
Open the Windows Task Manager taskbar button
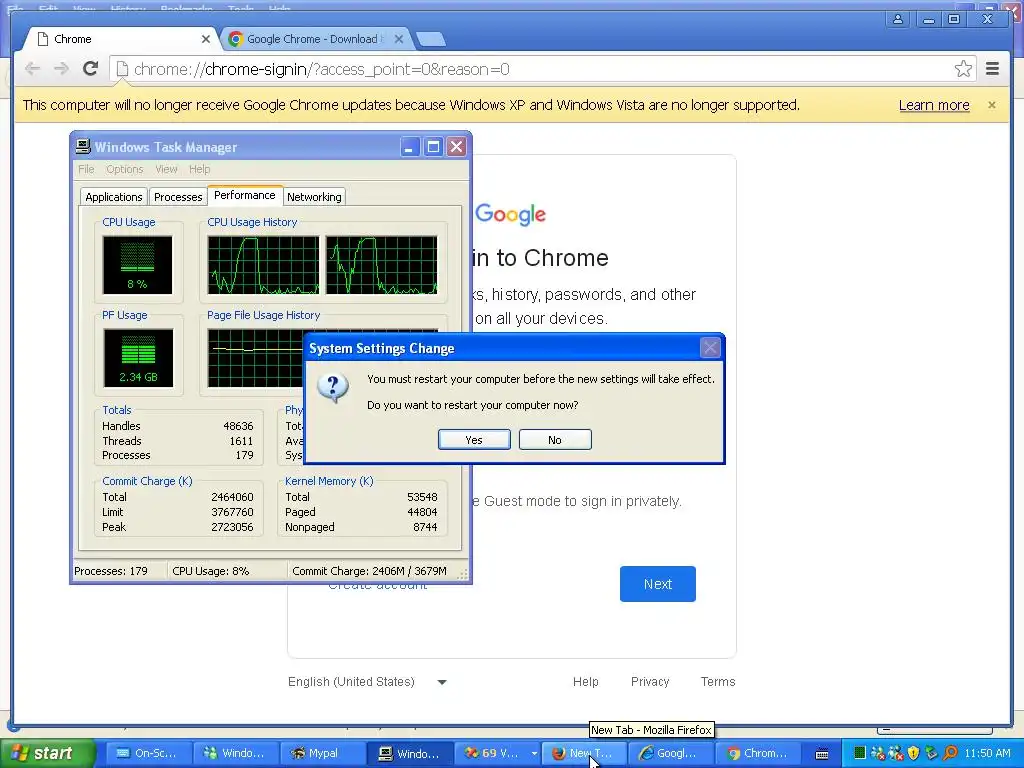point(410,753)
